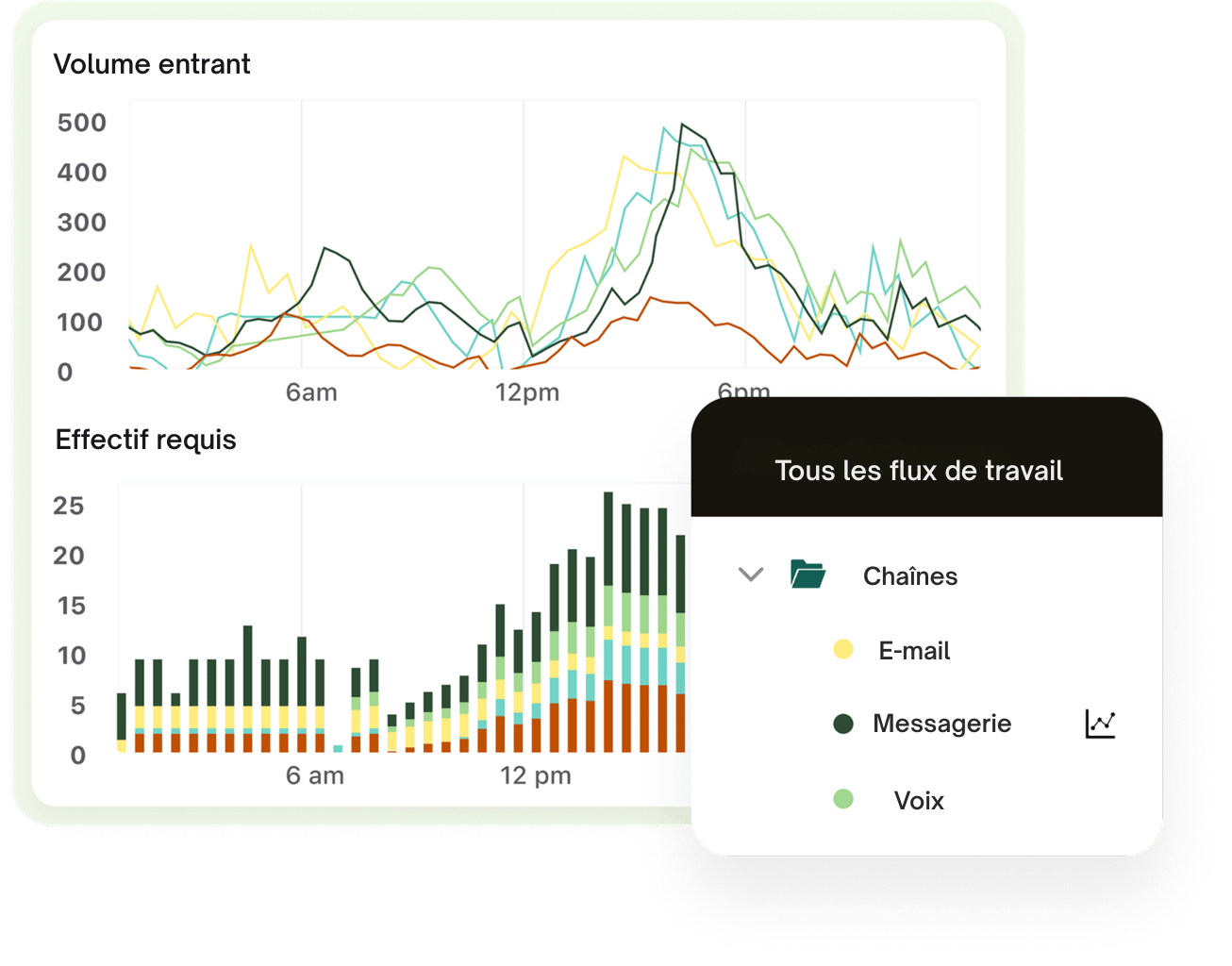This screenshot has width=1232, height=966.
Task: Expand the Tous les flux de travail header
Action: [919, 470]
